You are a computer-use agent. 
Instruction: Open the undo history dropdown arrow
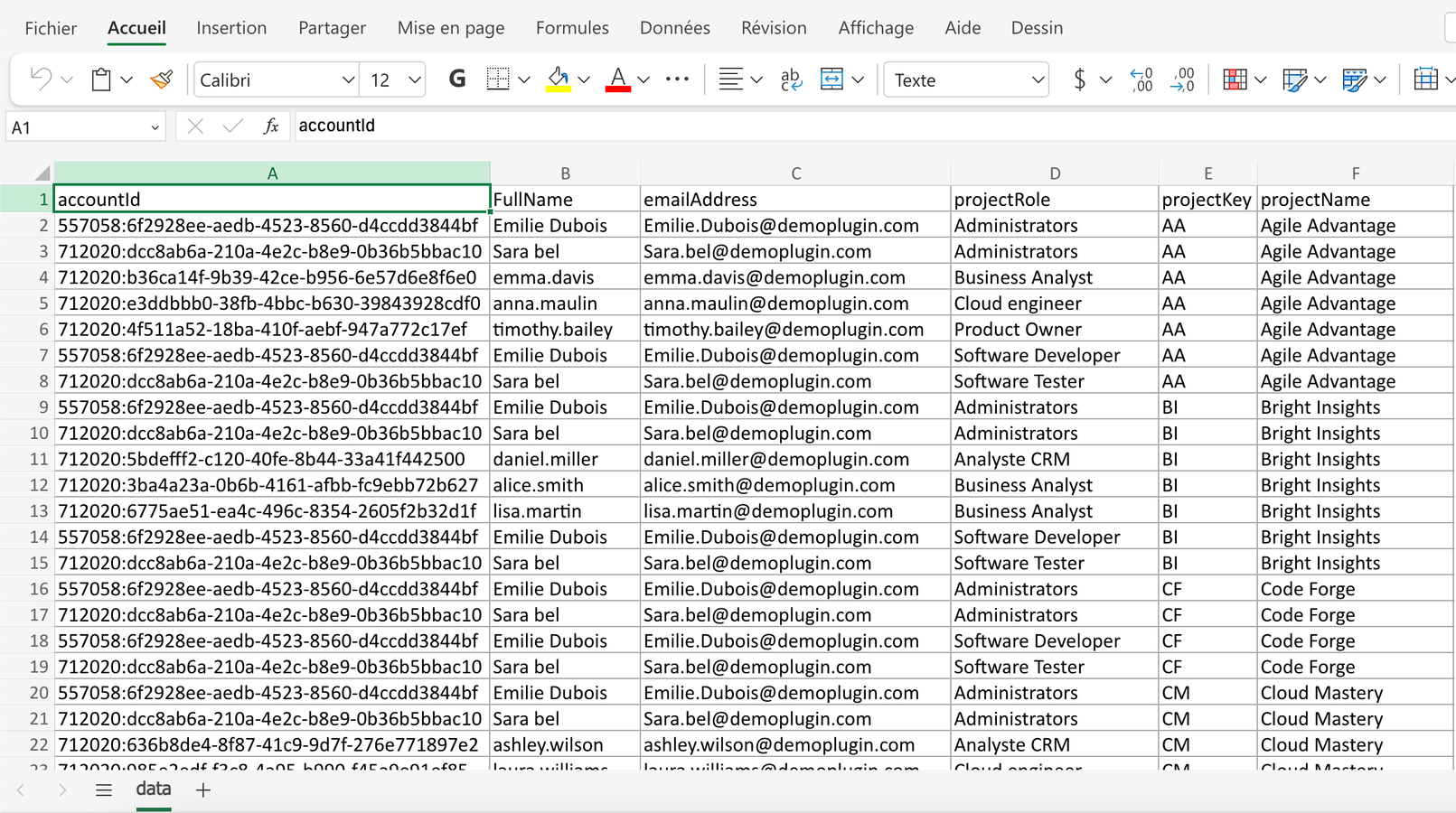pos(67,80)
